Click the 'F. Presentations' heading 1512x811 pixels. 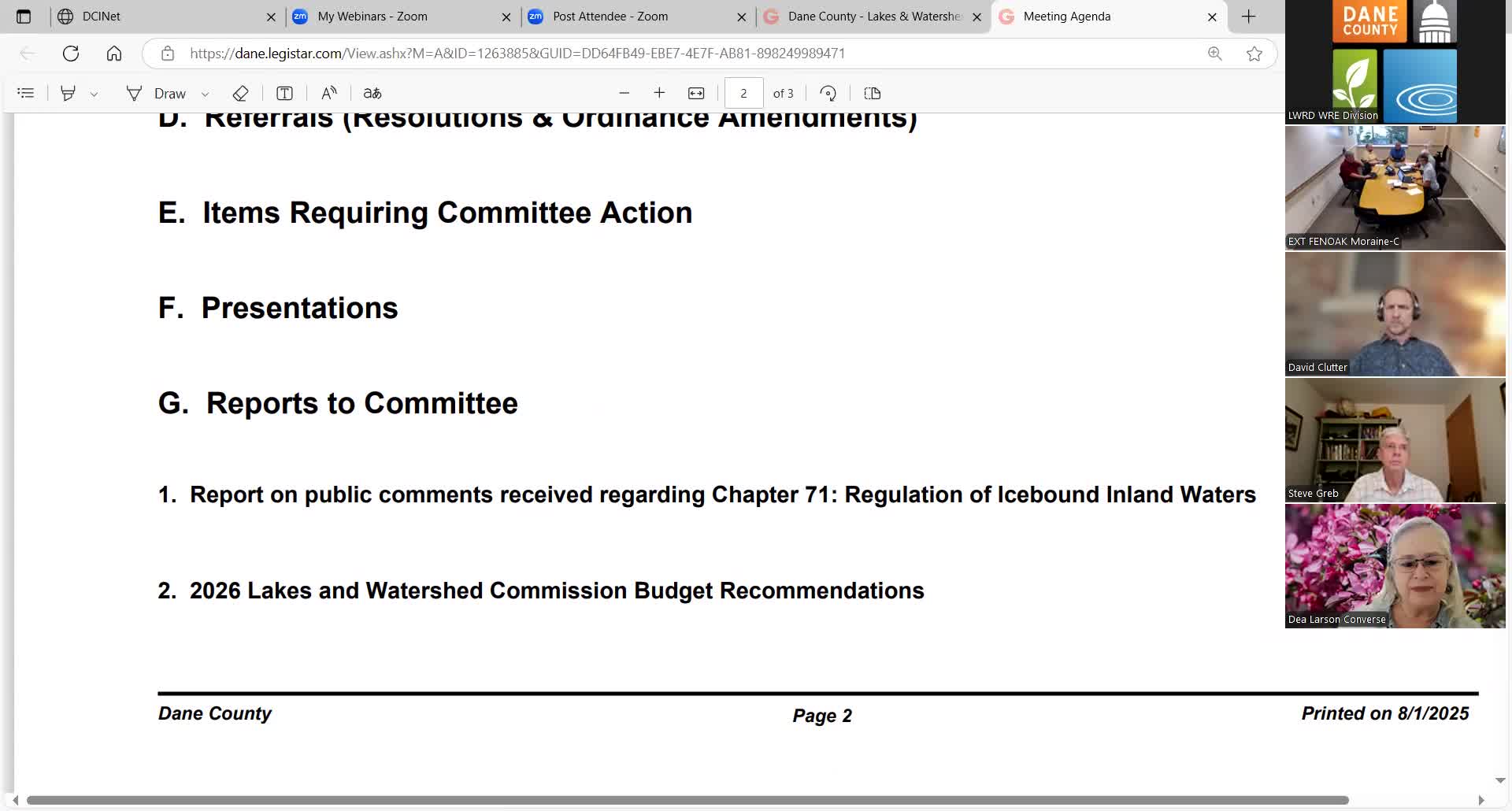pos(278,308)
